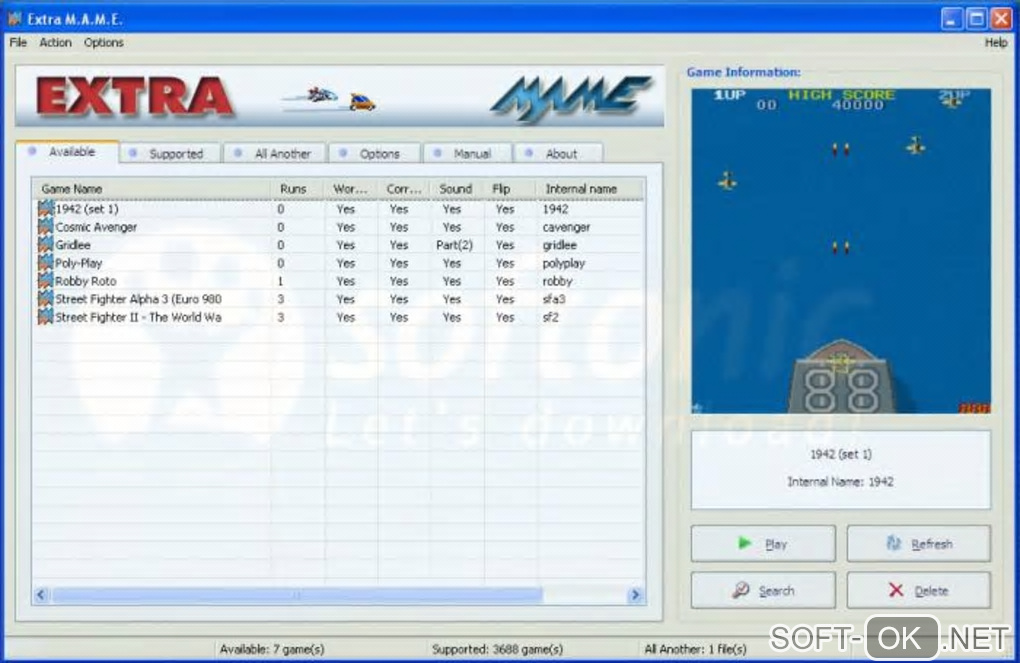Minimize the Extra M.A.M.E. window
Image resolution: width=1020 pixels, height=663 pixels.
pos(951,19)
